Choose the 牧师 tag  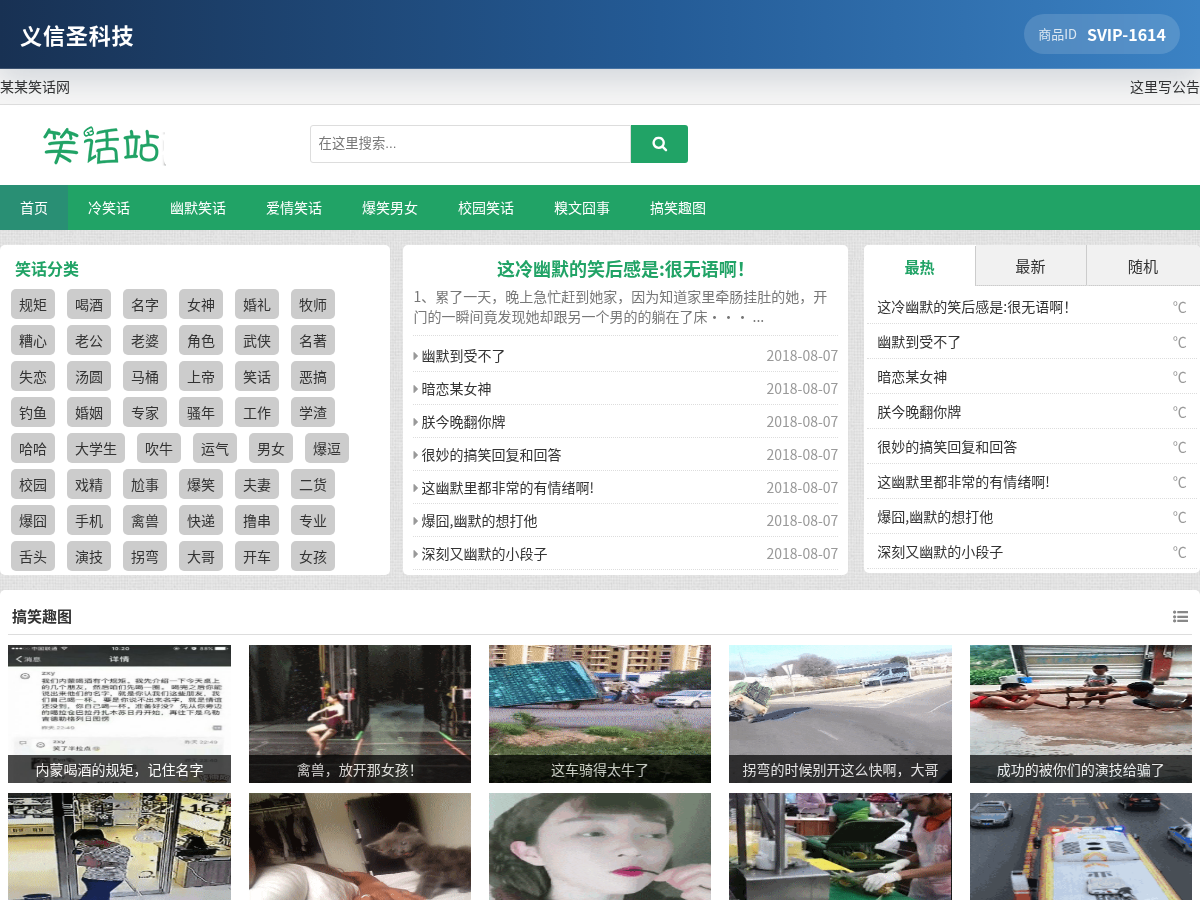pos(313,305)
